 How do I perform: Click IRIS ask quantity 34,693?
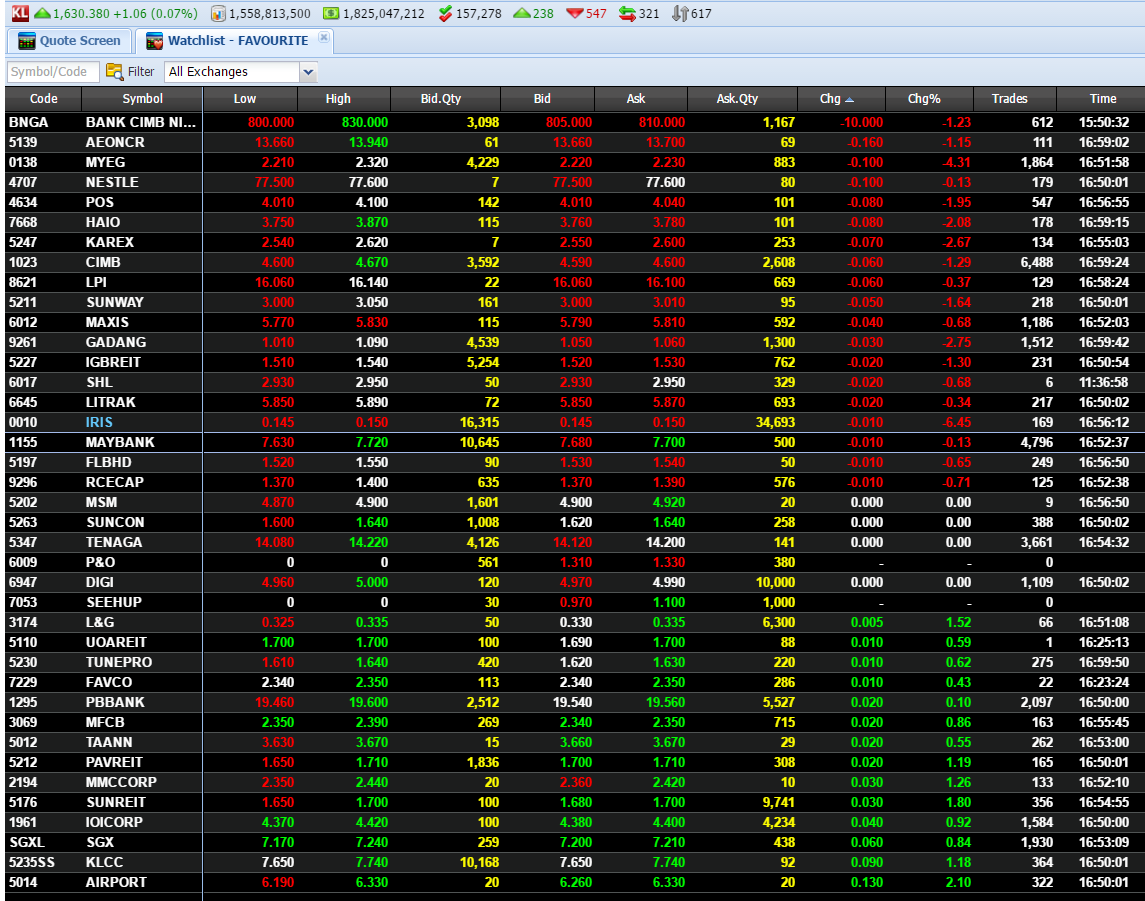point(775,422)
